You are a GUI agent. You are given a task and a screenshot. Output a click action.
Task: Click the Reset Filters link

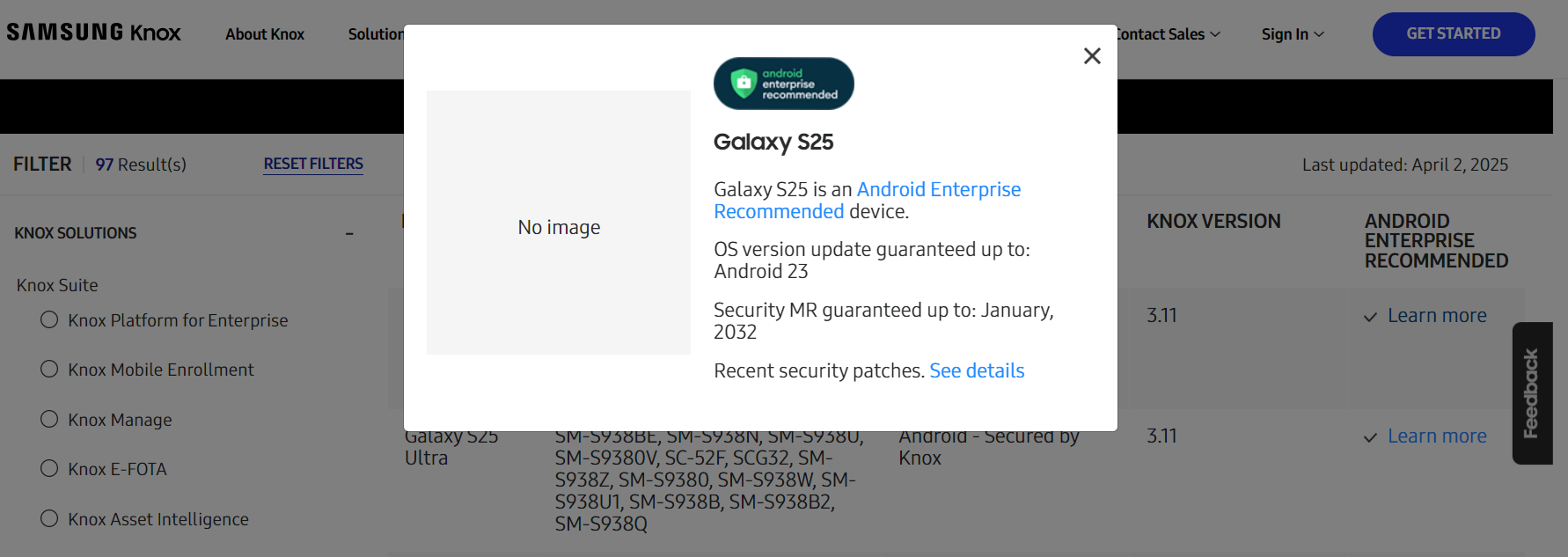tap(313, 164)
